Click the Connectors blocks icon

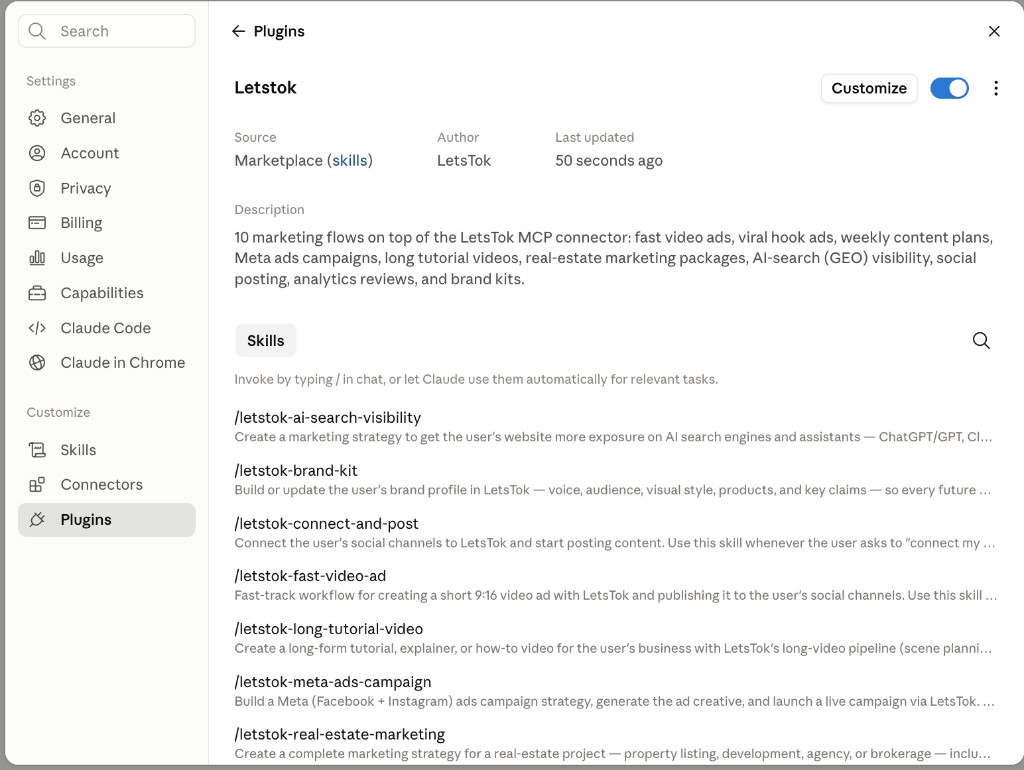point(37,485)
